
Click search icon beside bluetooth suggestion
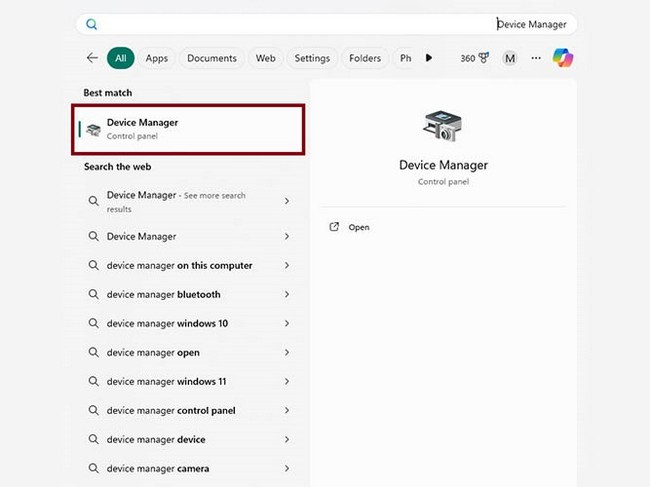pos(94,294)
